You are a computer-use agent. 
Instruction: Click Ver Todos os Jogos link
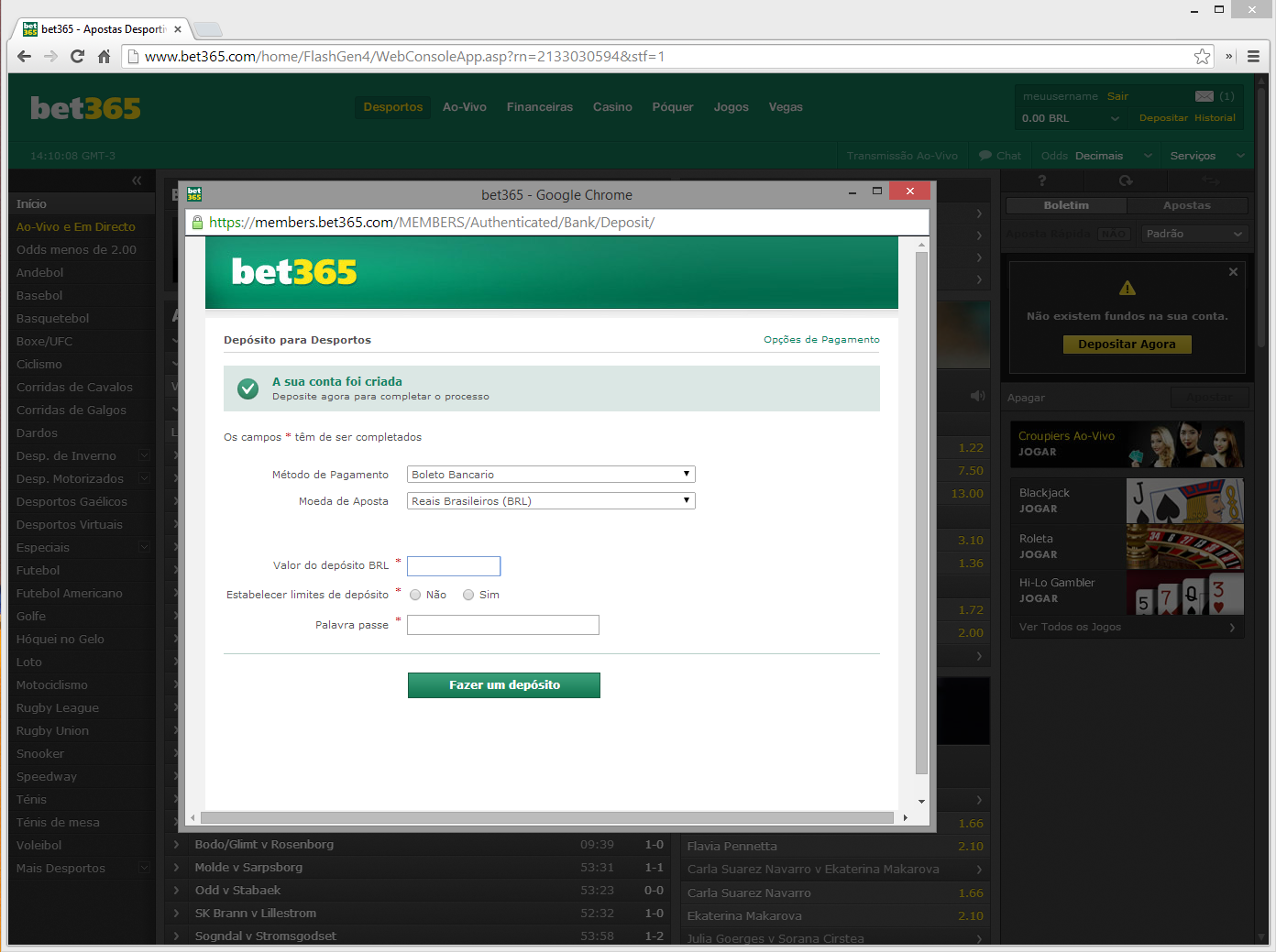1127,627
